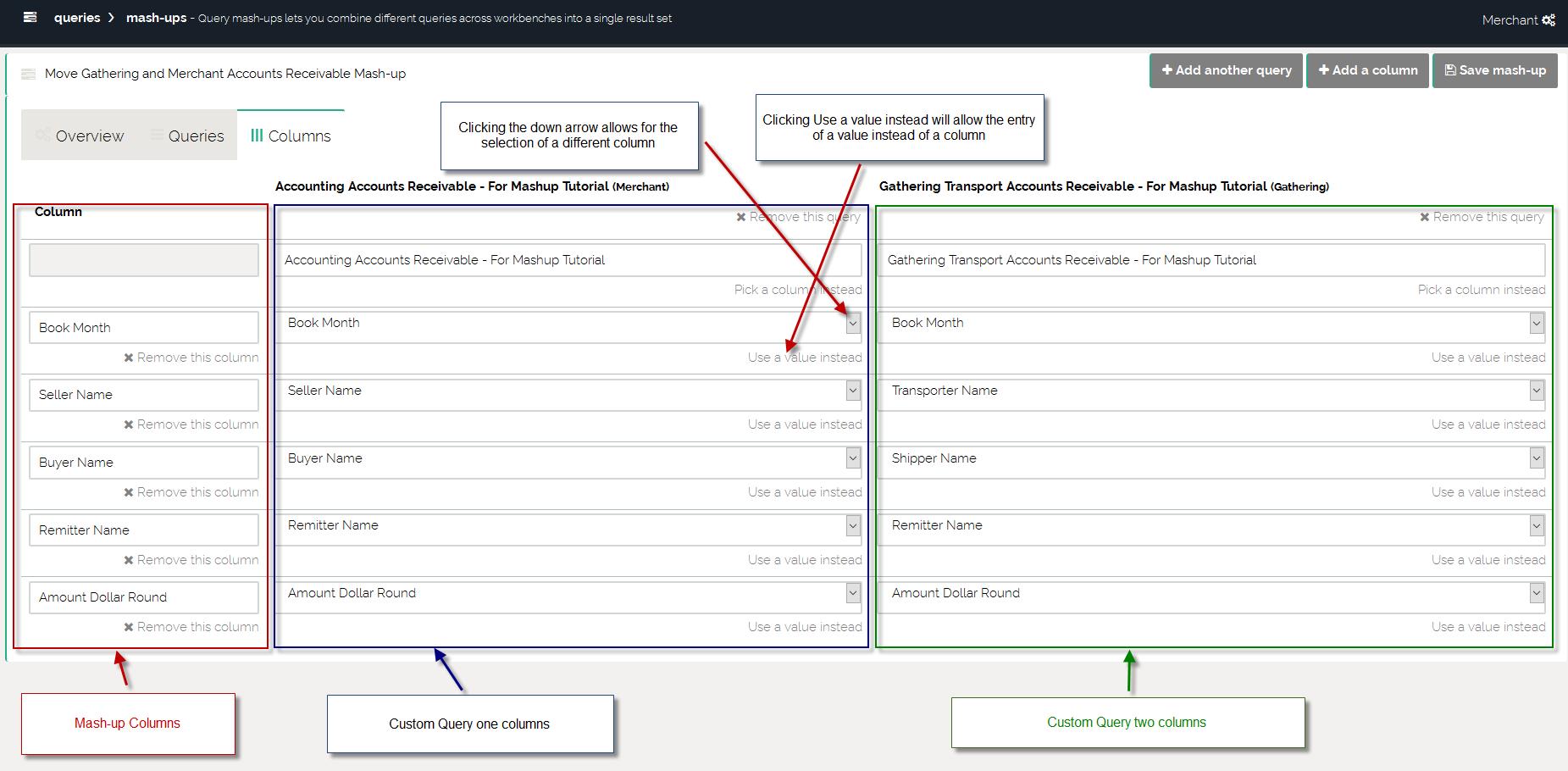Expand Merchant Book Month column dropdown
Viewport: 1568px width, 771px height.
coord(853,323)
